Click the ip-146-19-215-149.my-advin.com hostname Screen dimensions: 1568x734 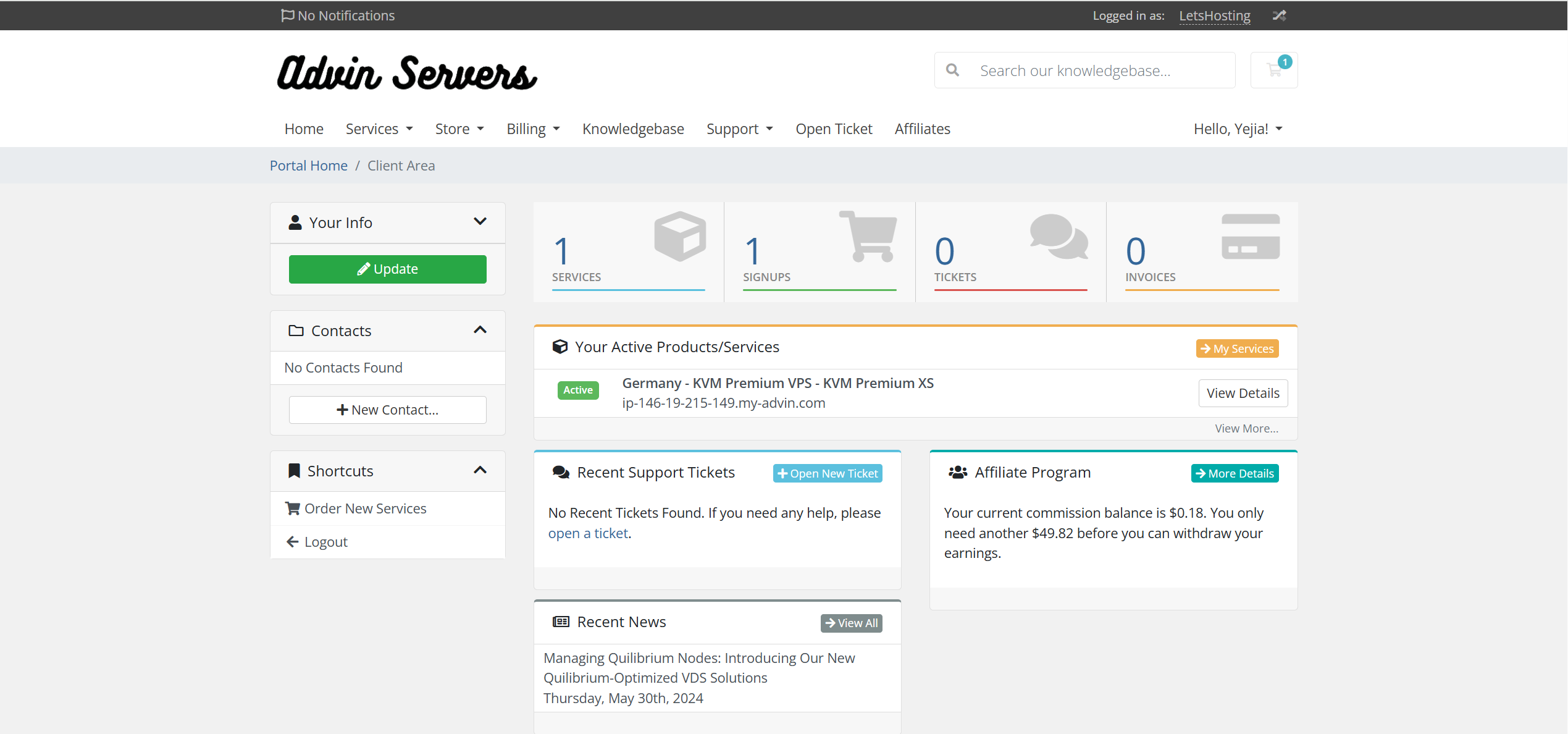click(x=724, y=403)
